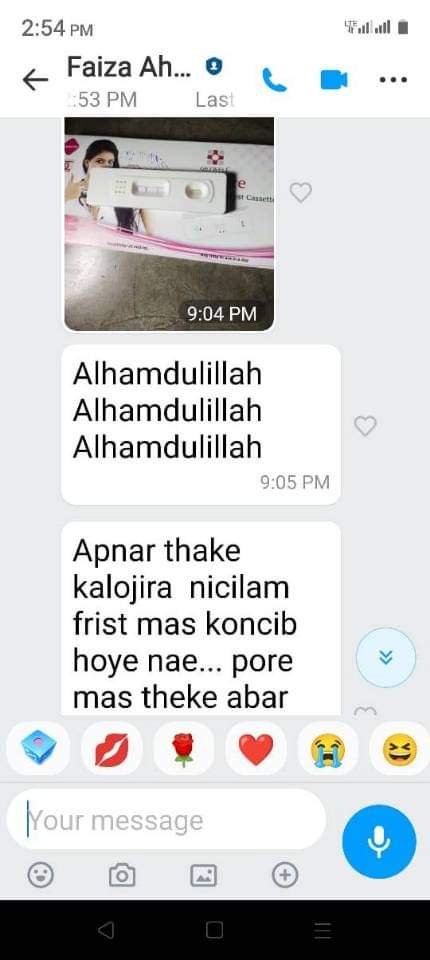Image resolution: width=430 pixels, height=960 pixels.
Task: Send the laughing squint face emoji
Action: pos(399,748)
